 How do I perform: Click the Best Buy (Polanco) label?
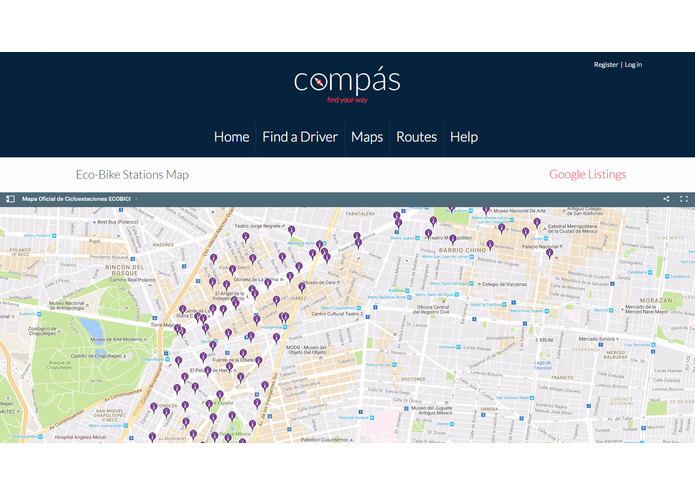[117, 222]
